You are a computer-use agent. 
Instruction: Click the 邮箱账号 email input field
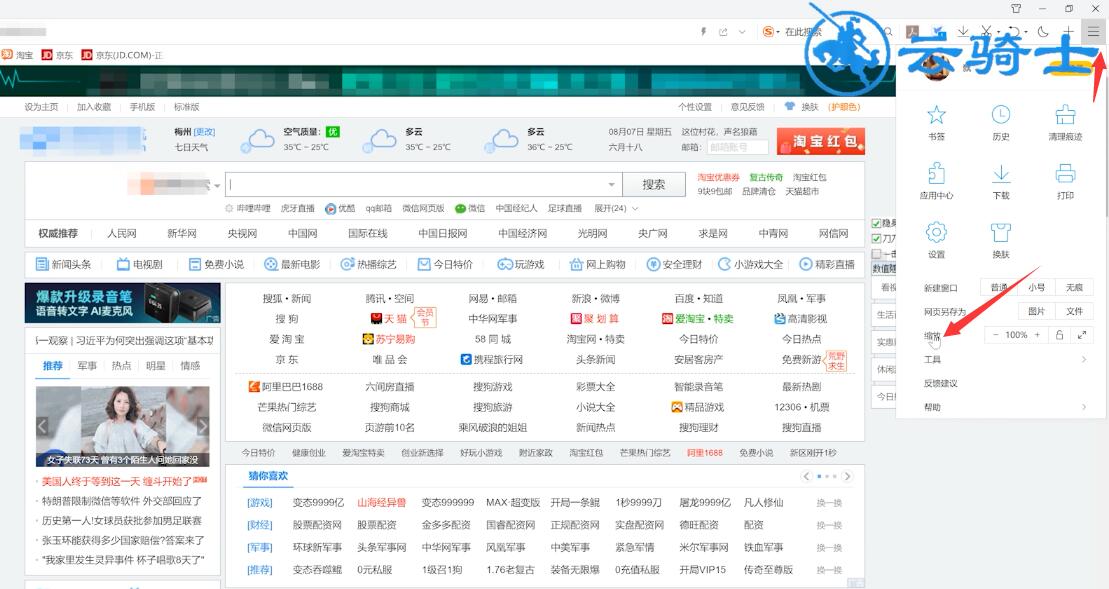pyautogui.click(x=737, y=147)
